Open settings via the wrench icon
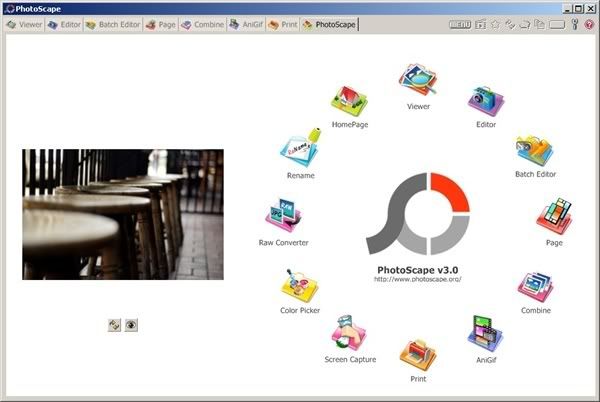Viewport: 600px width, 402px height. pyautogui.click(x=574, y=24)
